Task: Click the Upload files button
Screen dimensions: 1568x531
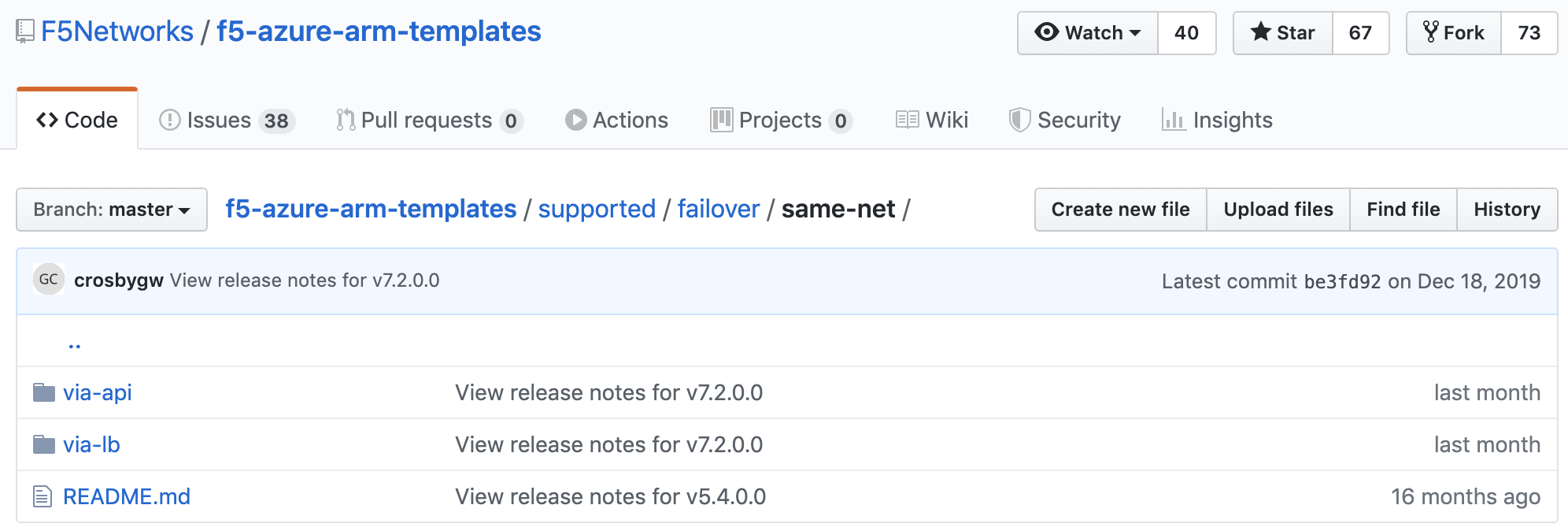Action: (1278, 210)
